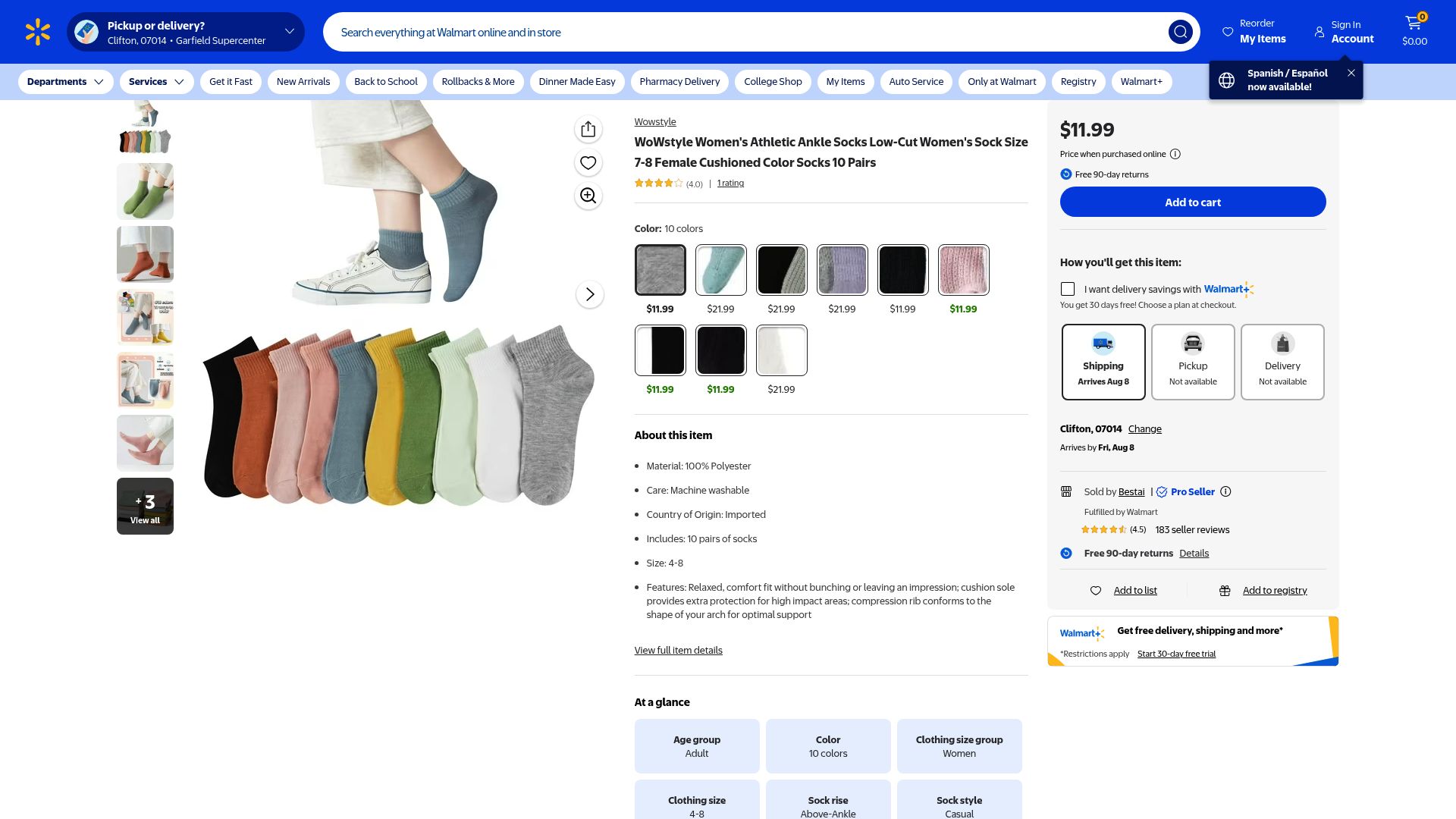Screen dimensions: 1456x819
Task: Click the Add to registry link
Action: click(x=1275, y=591)
